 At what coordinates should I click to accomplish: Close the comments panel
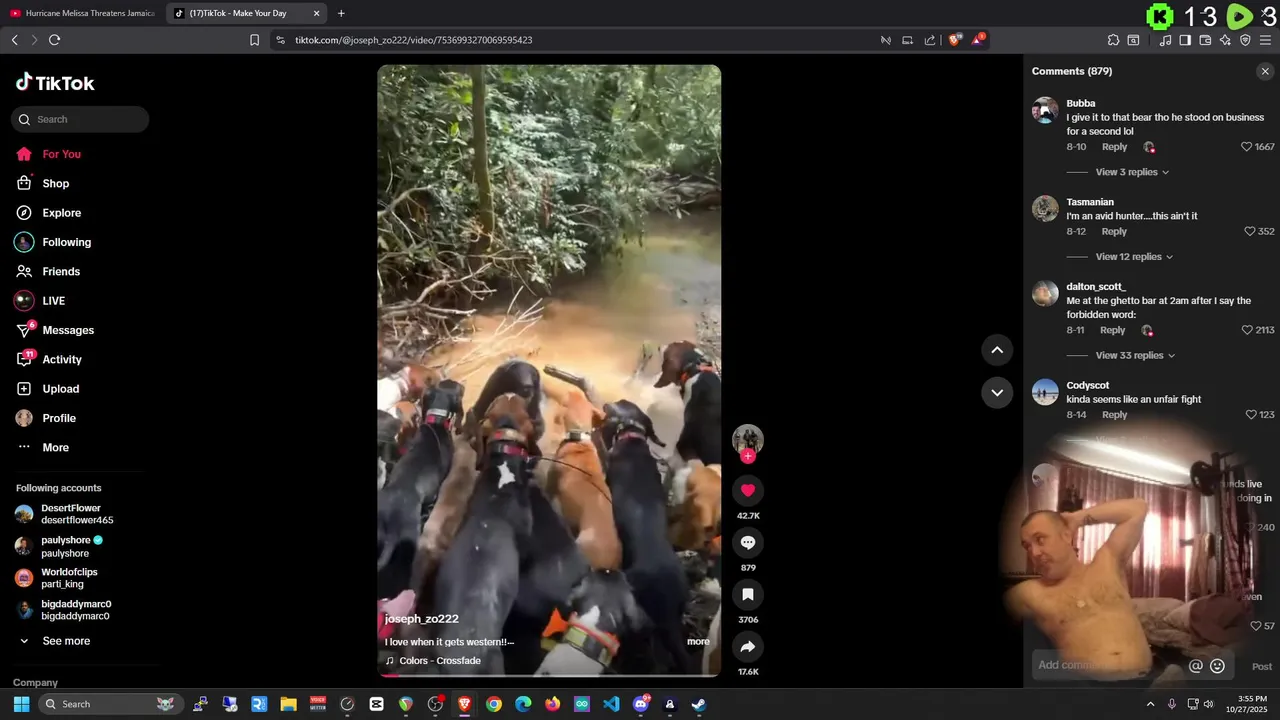coord(1265,71)
